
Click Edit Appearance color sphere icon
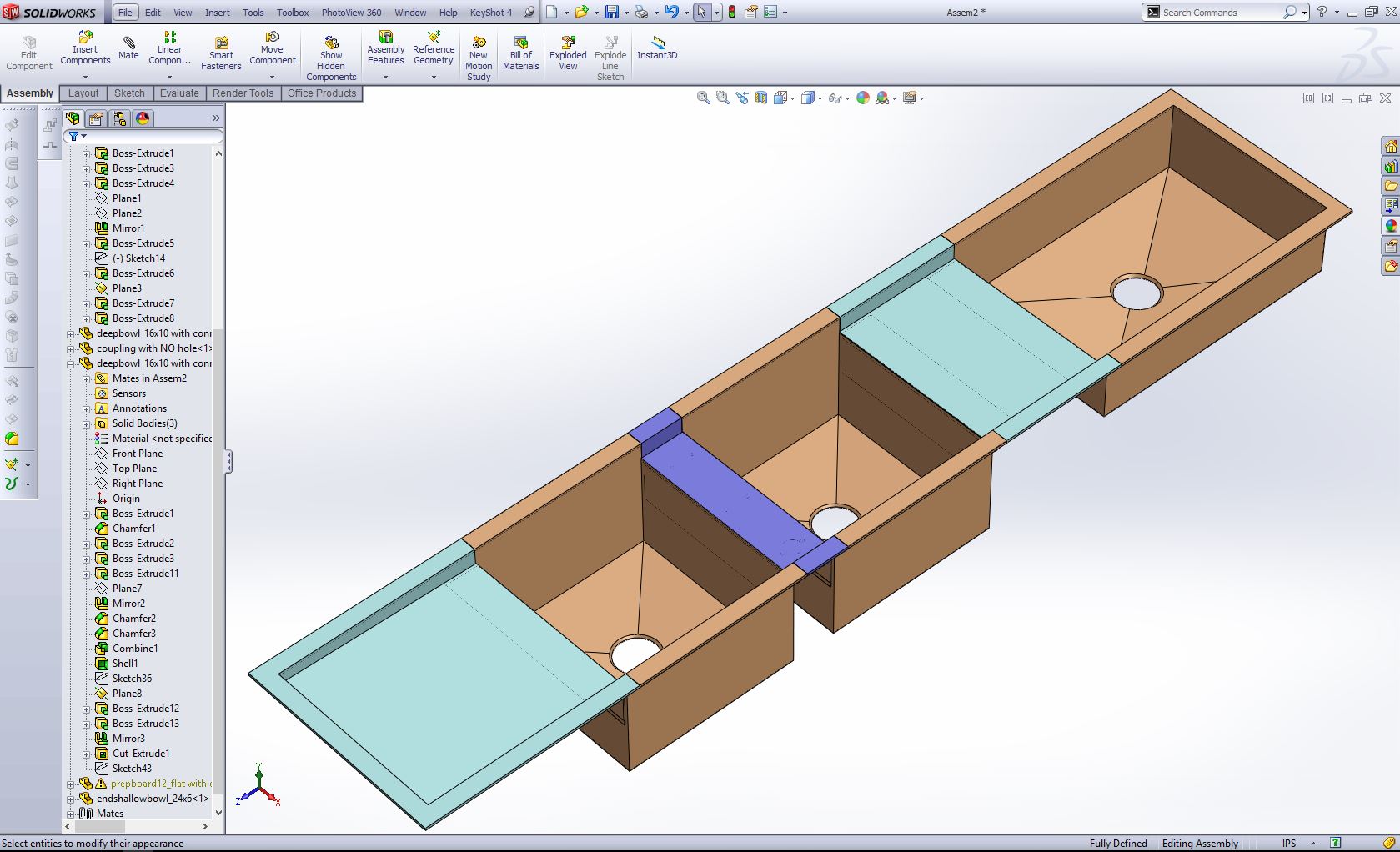tap(863, 98)
